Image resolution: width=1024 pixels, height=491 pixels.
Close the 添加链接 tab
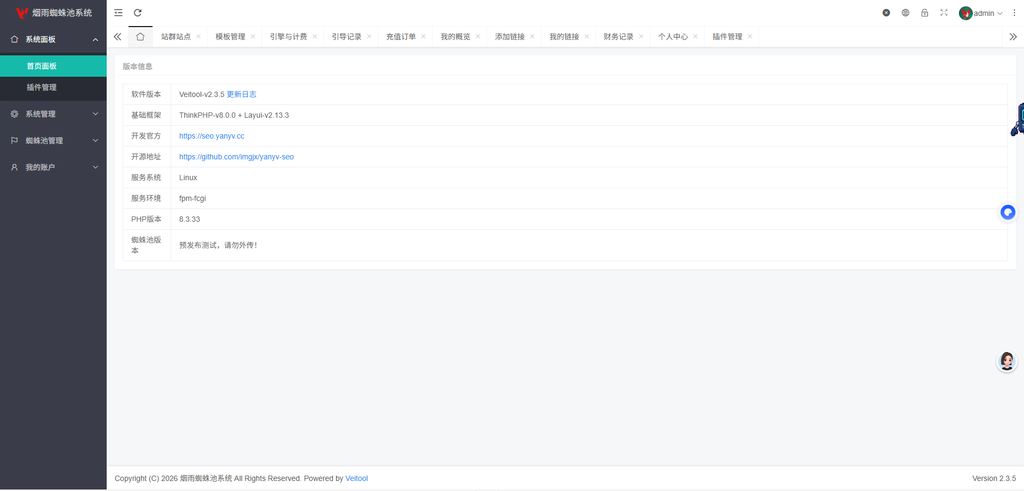532,37
